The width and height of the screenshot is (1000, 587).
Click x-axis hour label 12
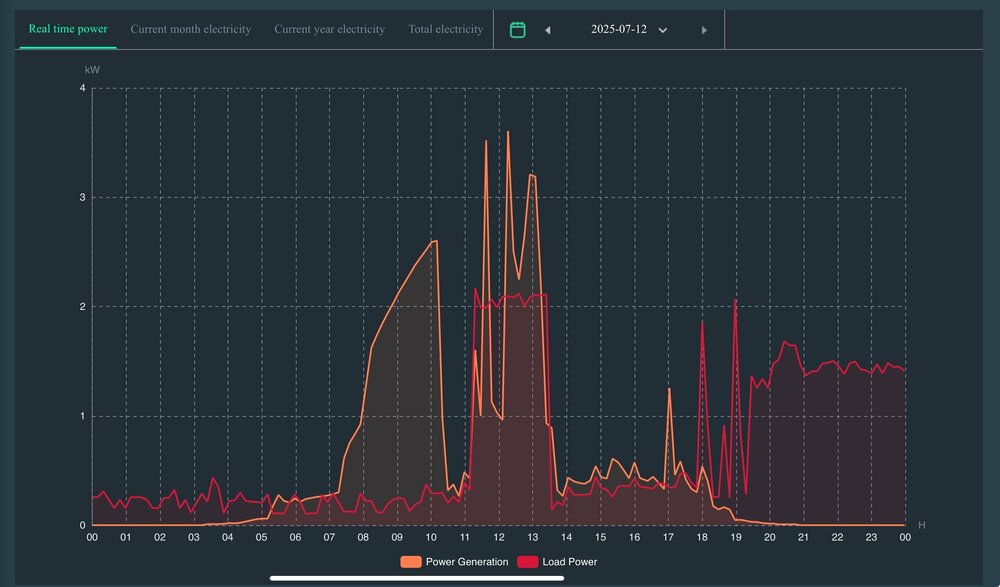[499, 538]
